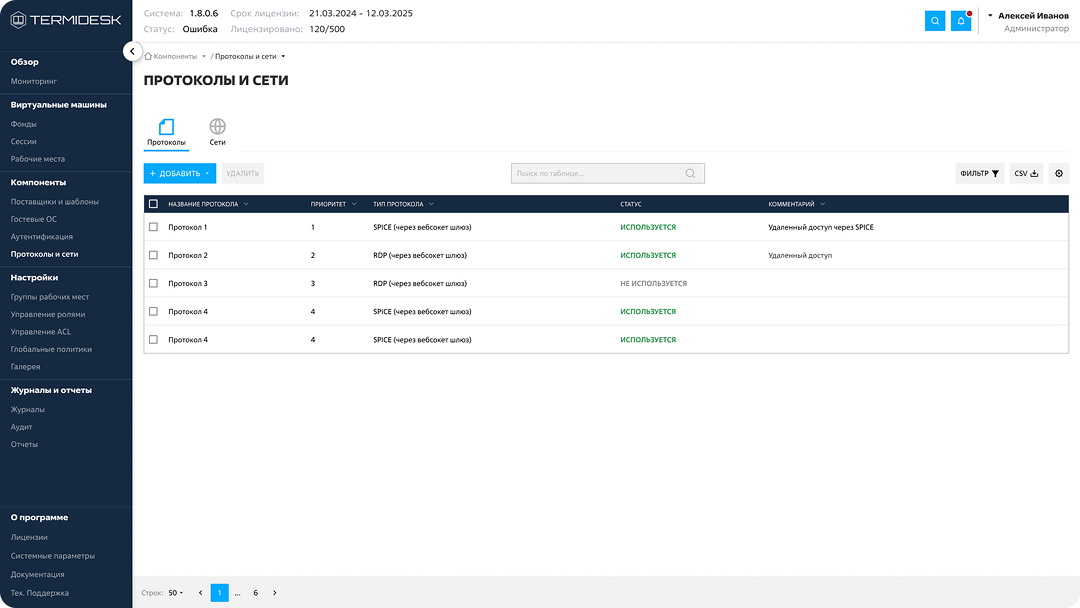Export table using CSV download button

click(x=1026, y=174)
